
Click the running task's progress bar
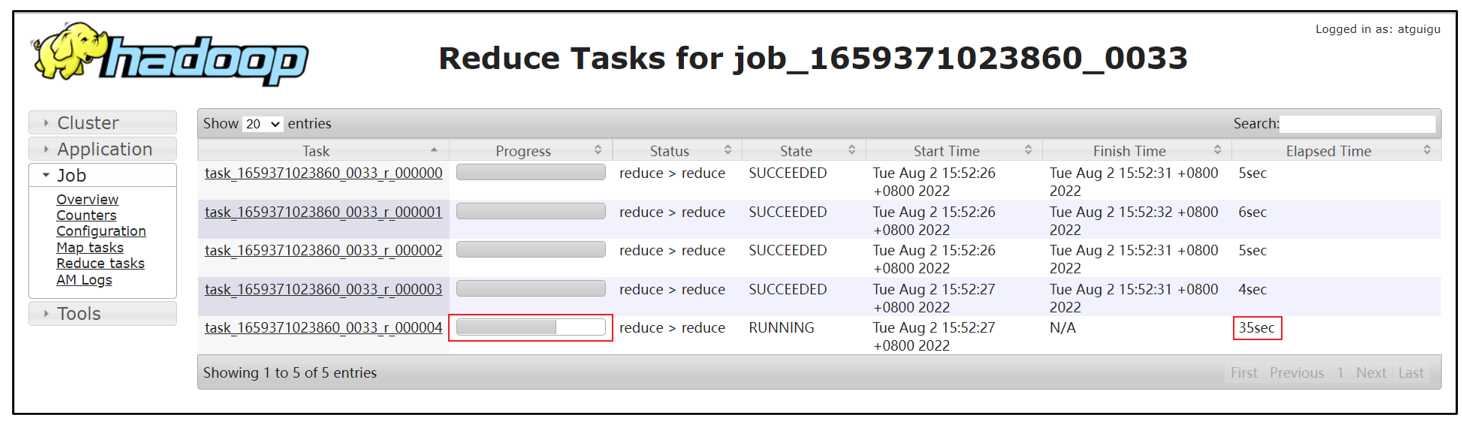point(530,327)
